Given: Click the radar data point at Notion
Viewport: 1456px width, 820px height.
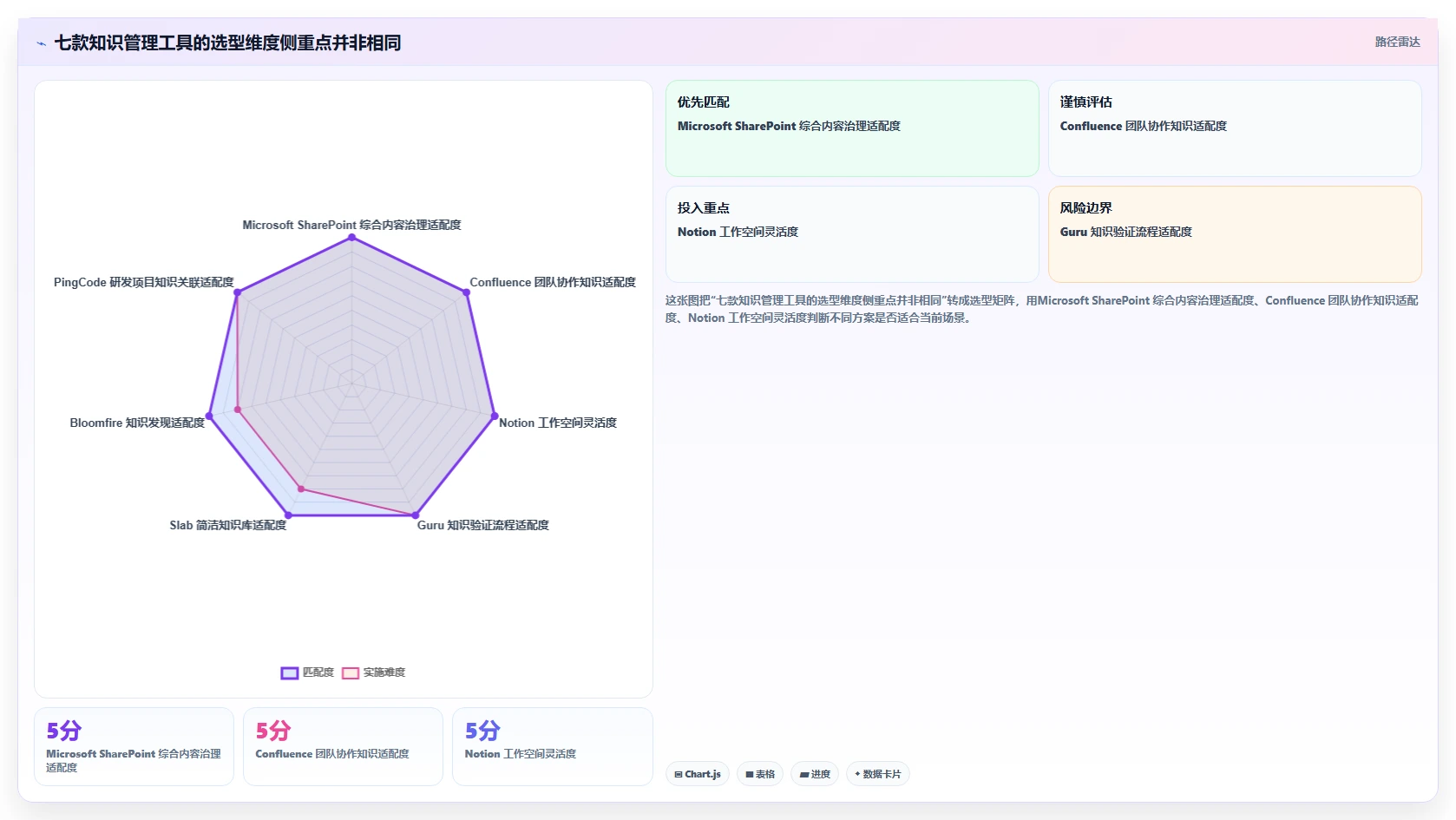Looking at the screenshot, I should point(495,416).
